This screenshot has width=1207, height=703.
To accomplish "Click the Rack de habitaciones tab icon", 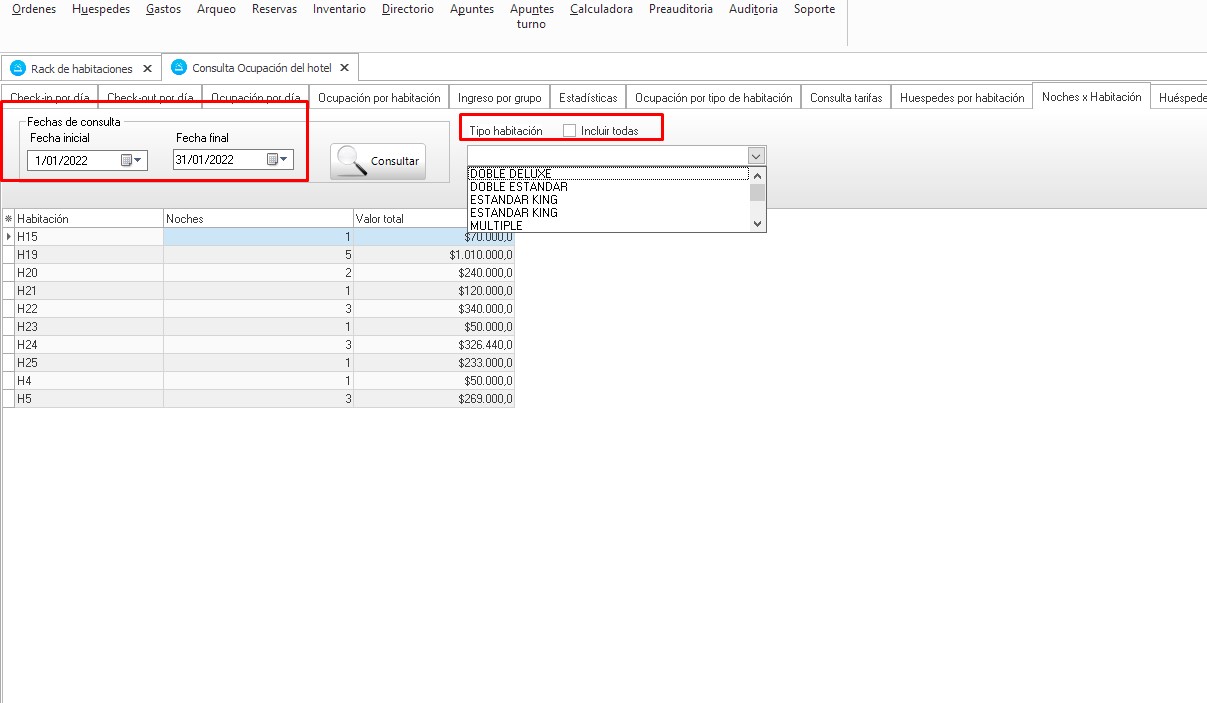I will [18, 69].
